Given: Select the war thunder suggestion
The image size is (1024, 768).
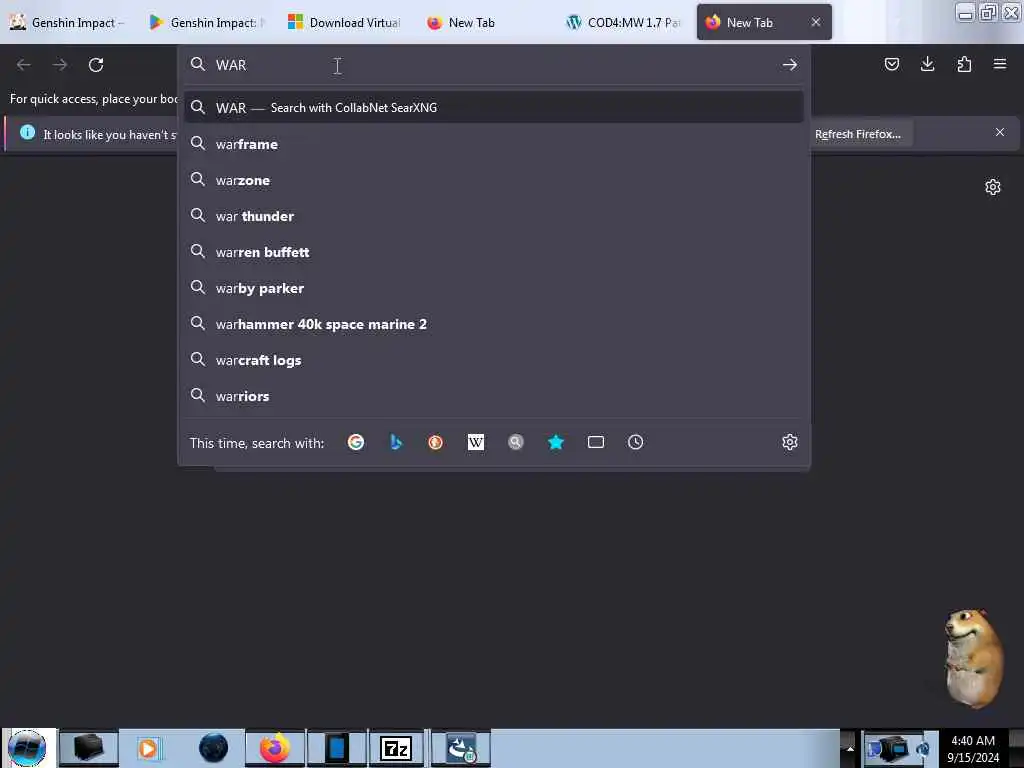Looking at the screenshot, I should click(x=493, y=216).
